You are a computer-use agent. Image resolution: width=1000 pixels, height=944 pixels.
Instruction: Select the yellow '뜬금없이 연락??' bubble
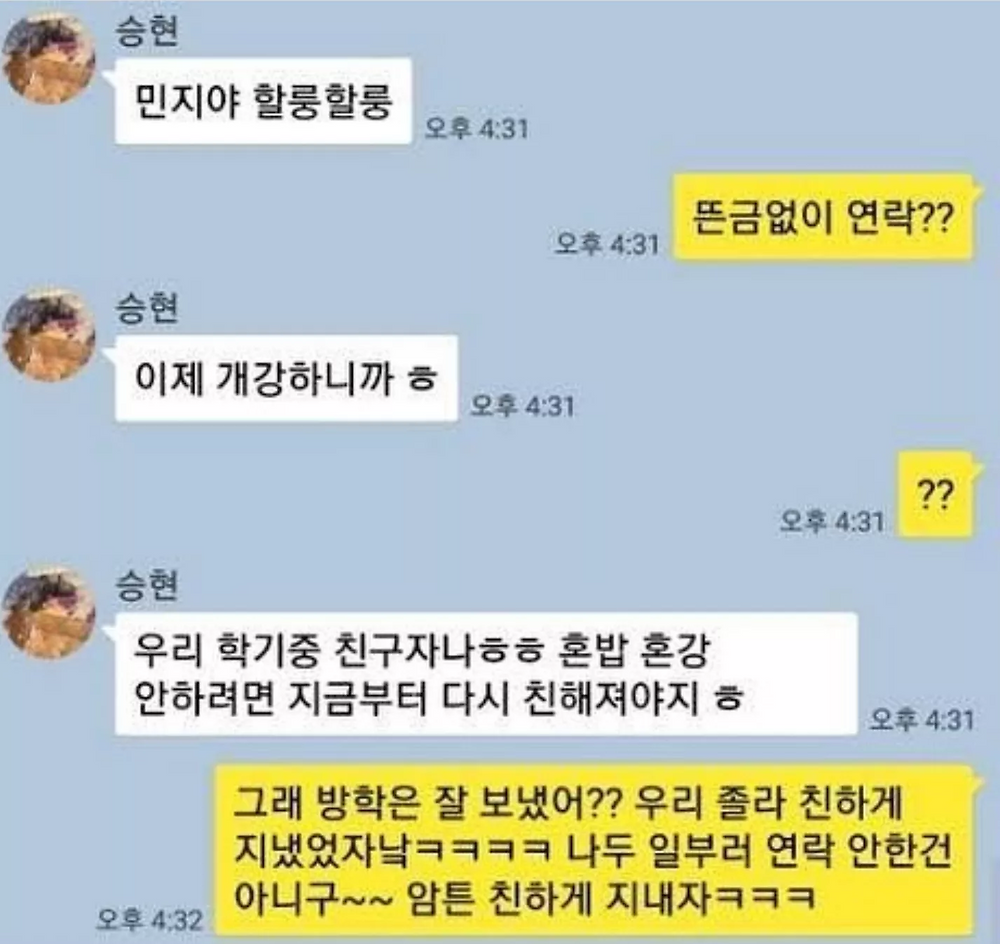point(823,217)
